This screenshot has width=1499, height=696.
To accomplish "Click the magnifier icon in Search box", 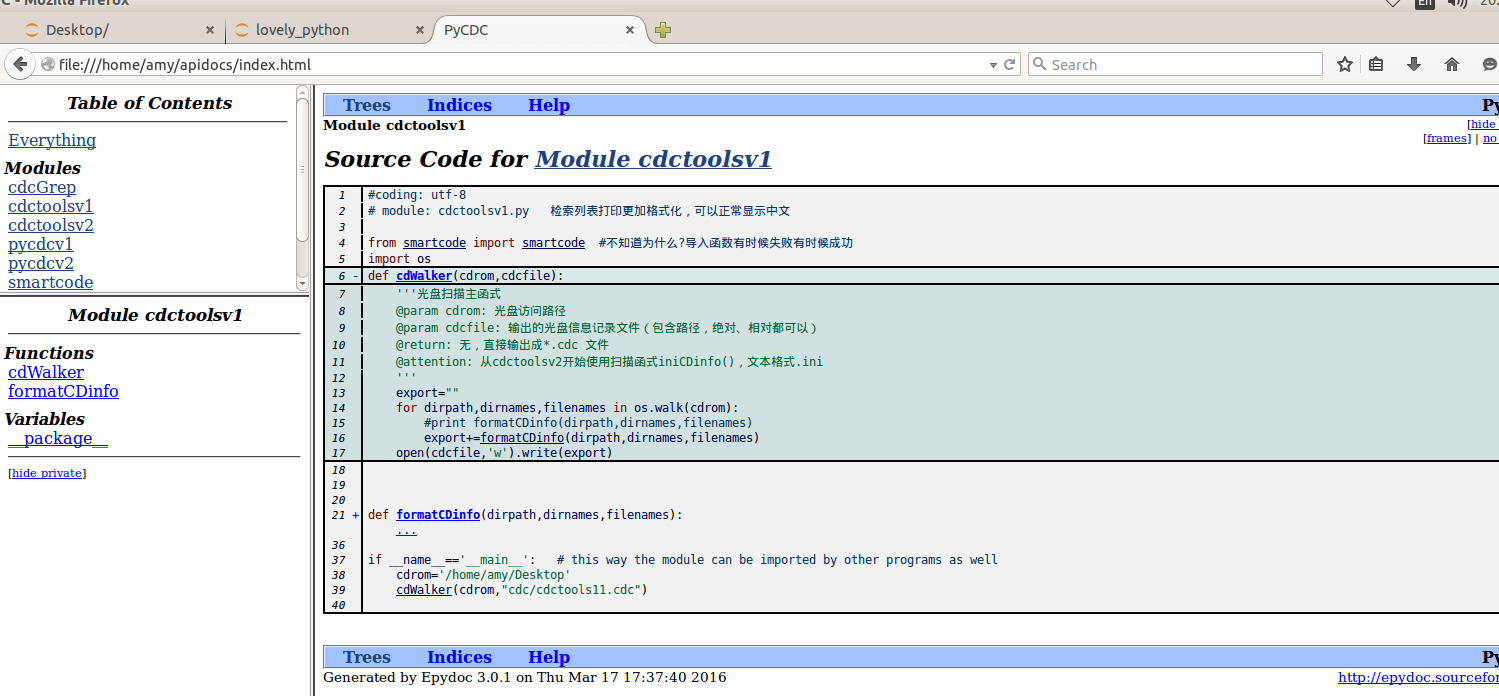I will tap(1039, 65).
